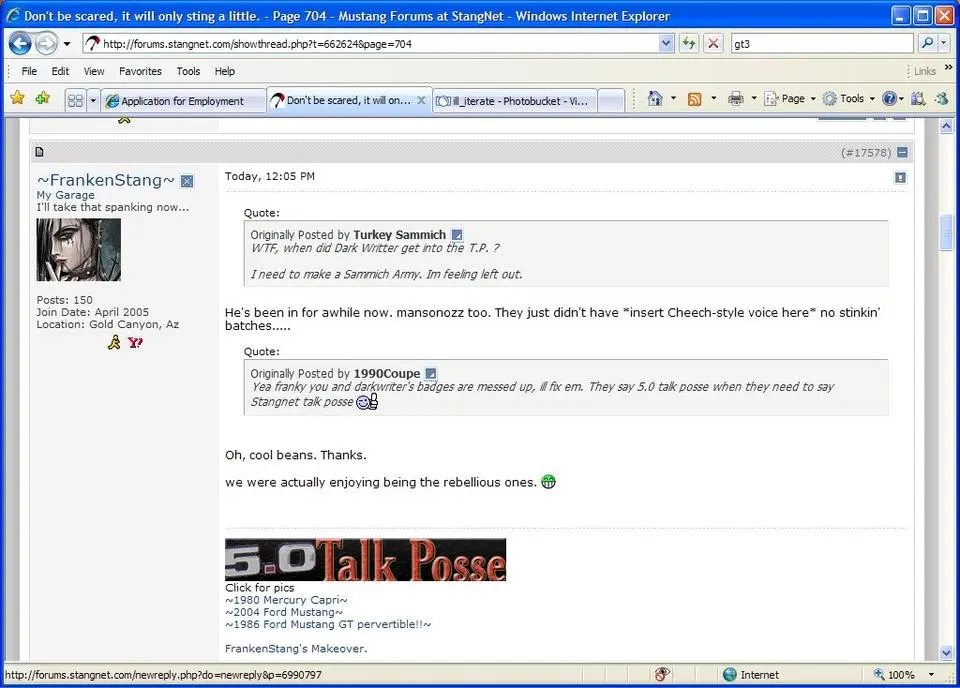The width and height of the screenshot is (960, 688).
Task: Click the report post icon beside timestamp
Action: click(900, 178)
